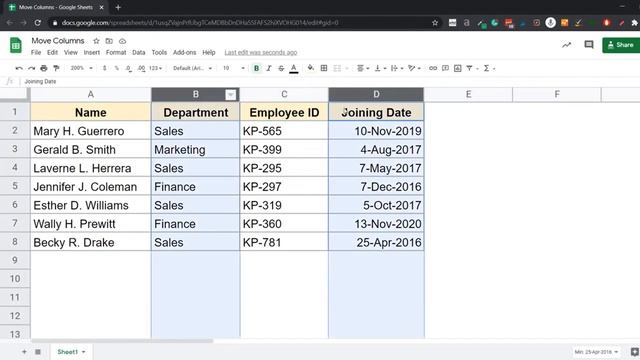Image resolution: width=640 pixels, height=360 pixels.
Task: Insert a comment from the toolbar
Action: (445, 68)
